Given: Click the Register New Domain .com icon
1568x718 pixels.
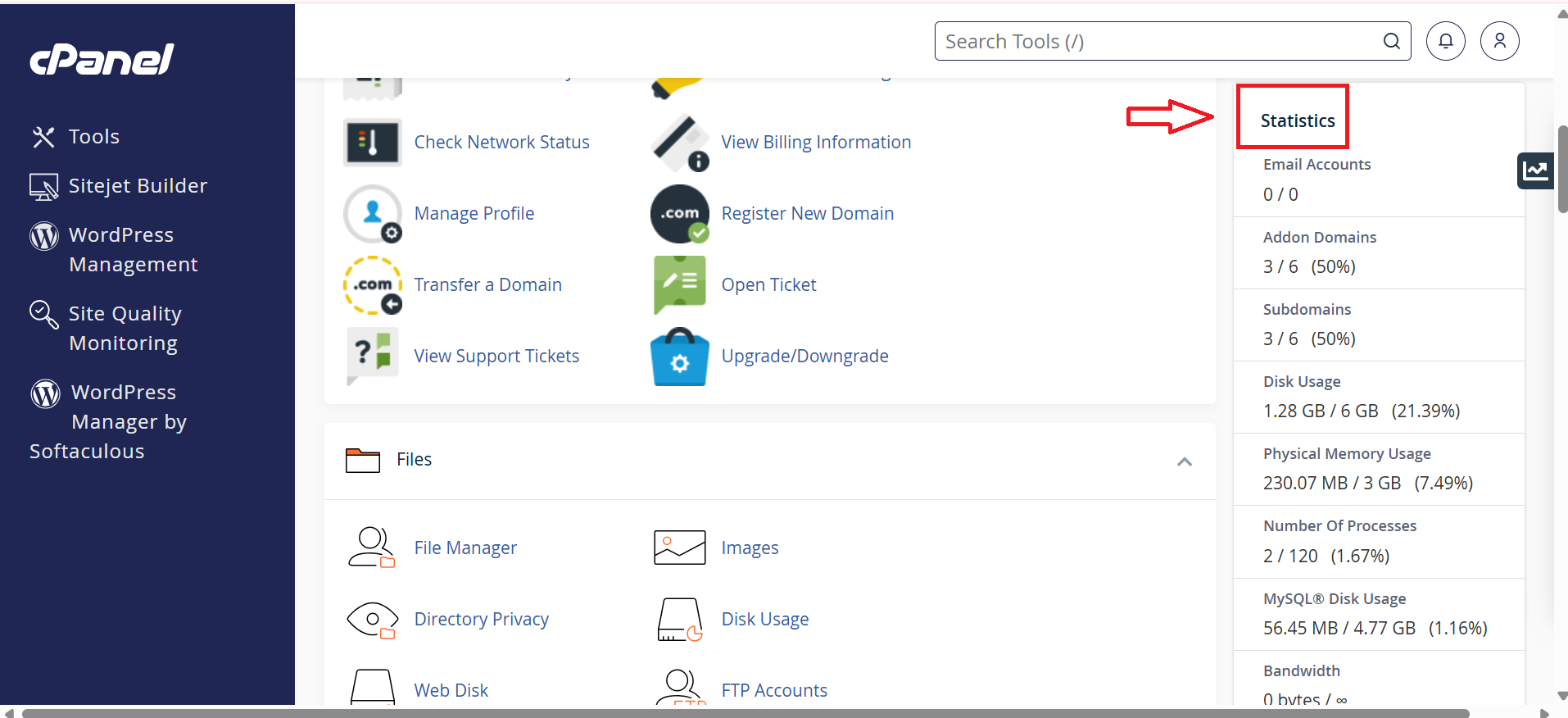Looking at the screenshot, I should [680, 214].
